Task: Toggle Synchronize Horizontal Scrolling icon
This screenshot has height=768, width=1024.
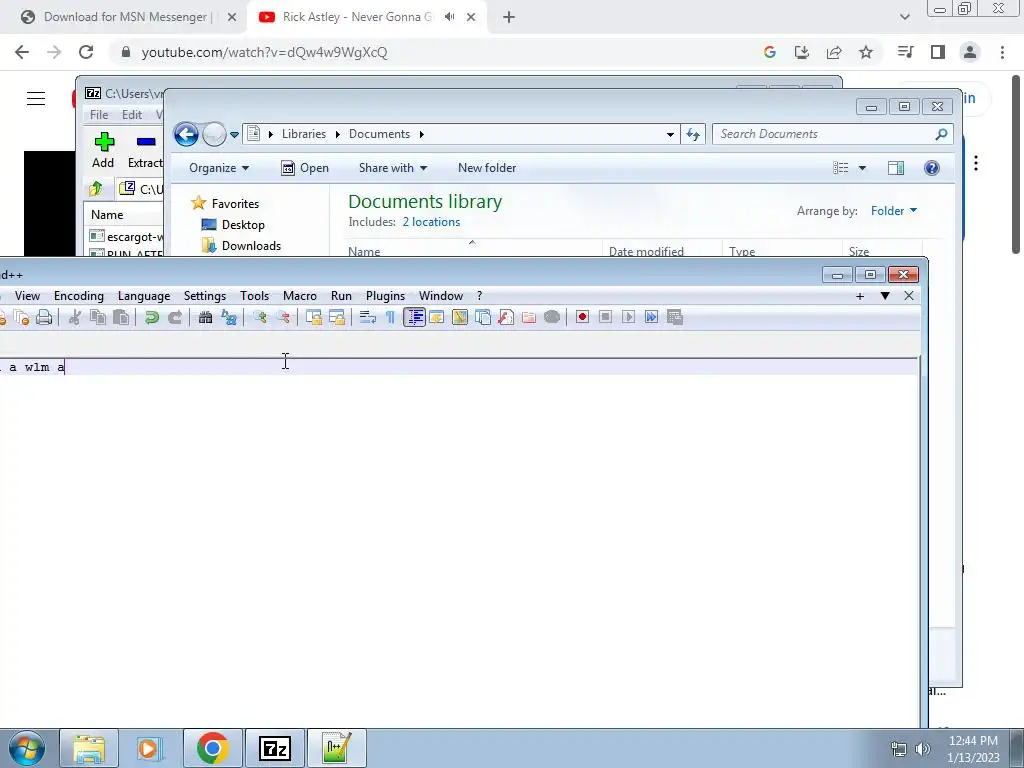Action: point(337,317)
